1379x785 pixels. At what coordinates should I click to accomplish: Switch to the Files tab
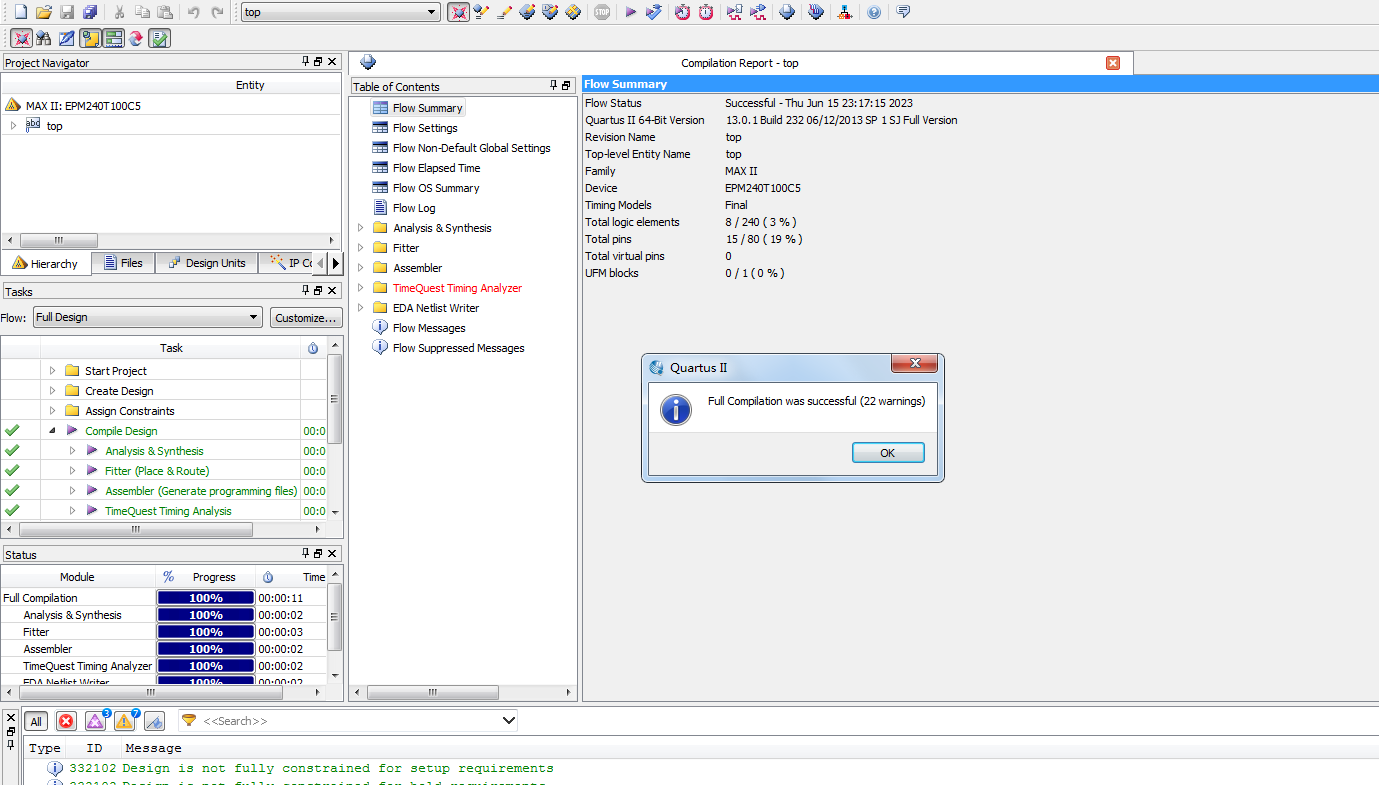pyautogui.click(x=123, y=263)
